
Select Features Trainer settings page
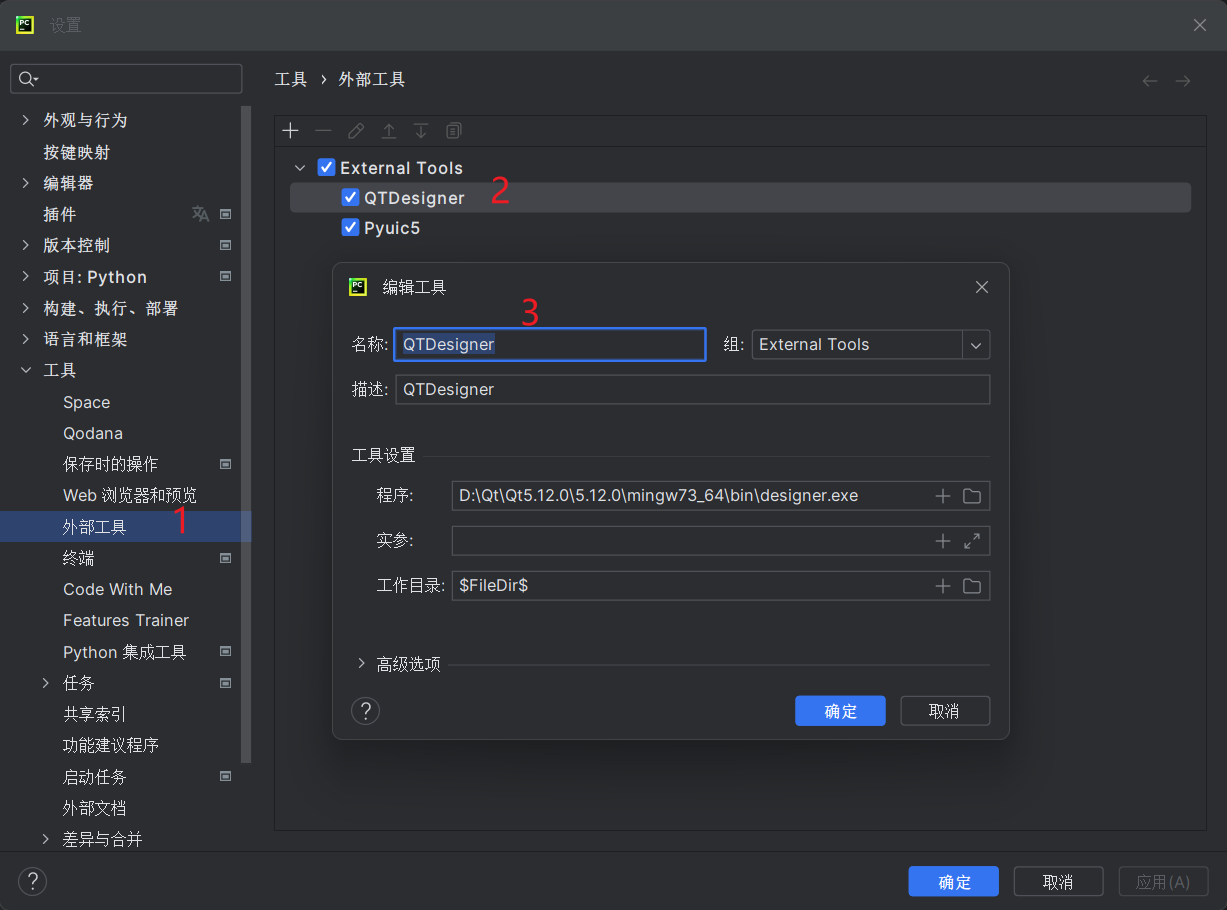pyautogui.click(x=126, y=620)
